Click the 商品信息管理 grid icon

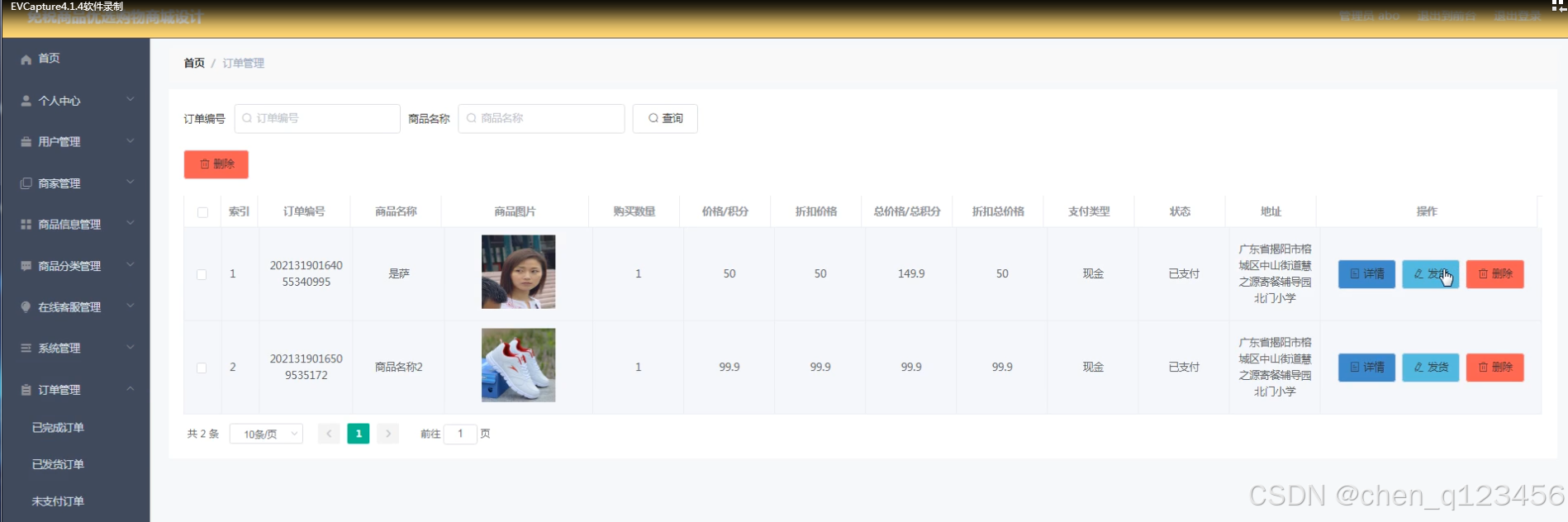click(x=26, y=225)
